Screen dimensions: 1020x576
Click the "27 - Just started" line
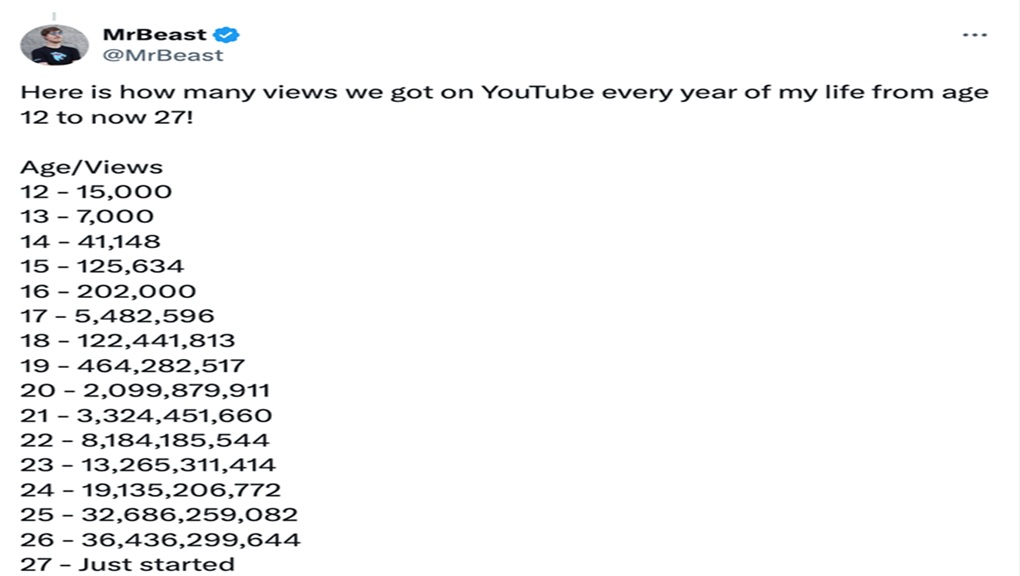tap(127, 564)
